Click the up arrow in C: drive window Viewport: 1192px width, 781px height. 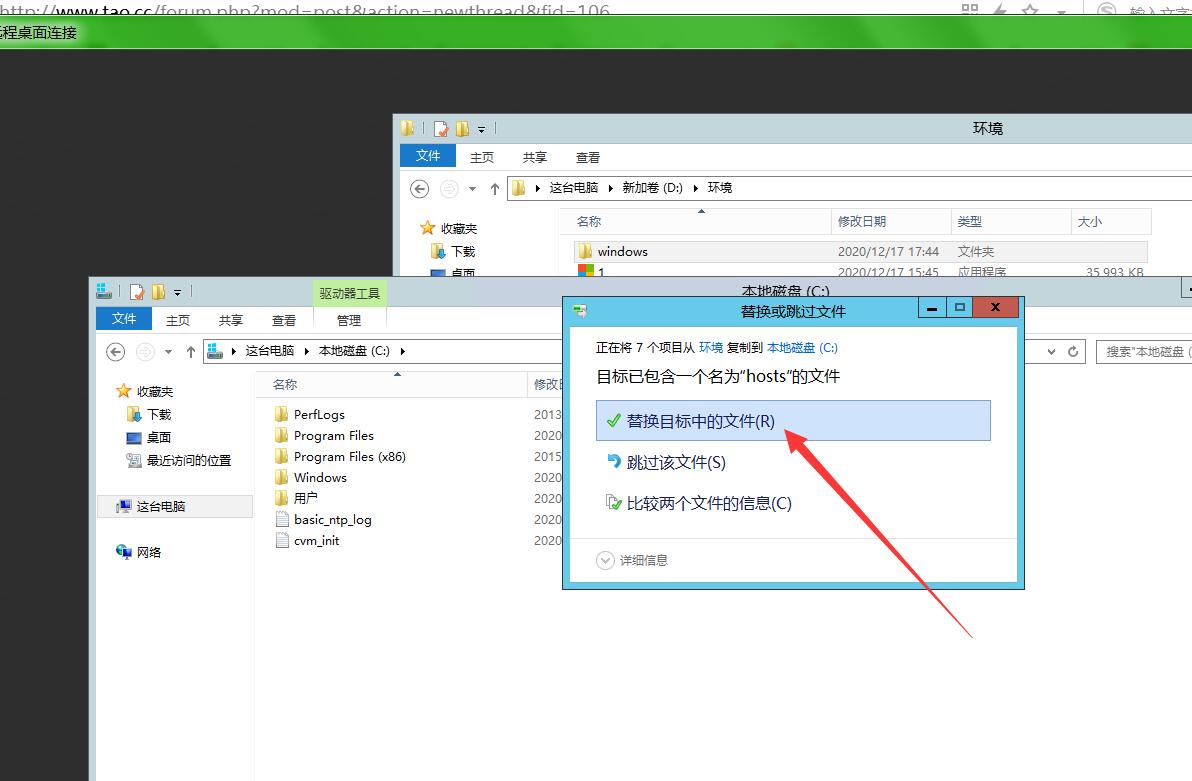point(190,351)
